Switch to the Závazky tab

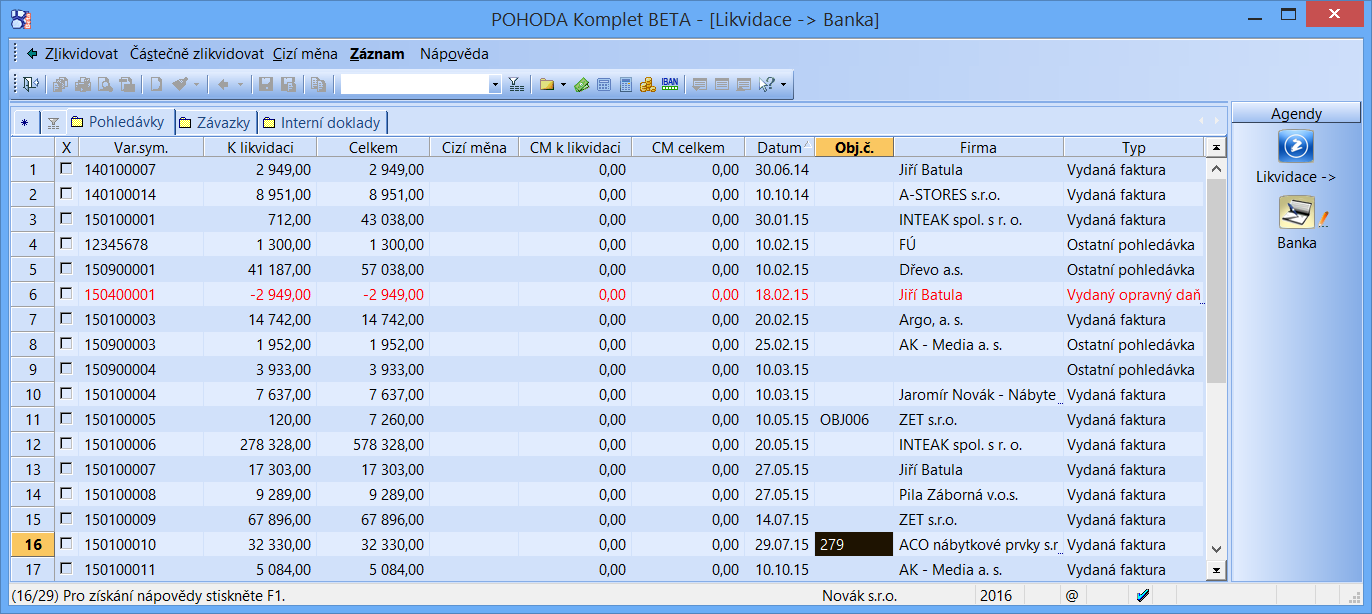click(x=213, y=123)
